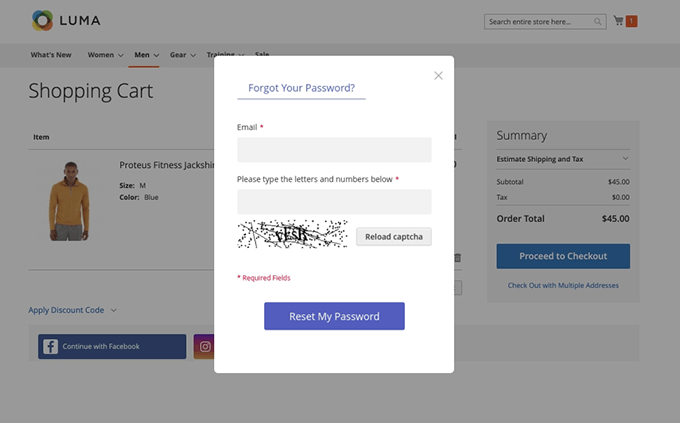Click the cart item count badge
The width and height of the screenshot is (680, 423).
[x=631, y=21]
